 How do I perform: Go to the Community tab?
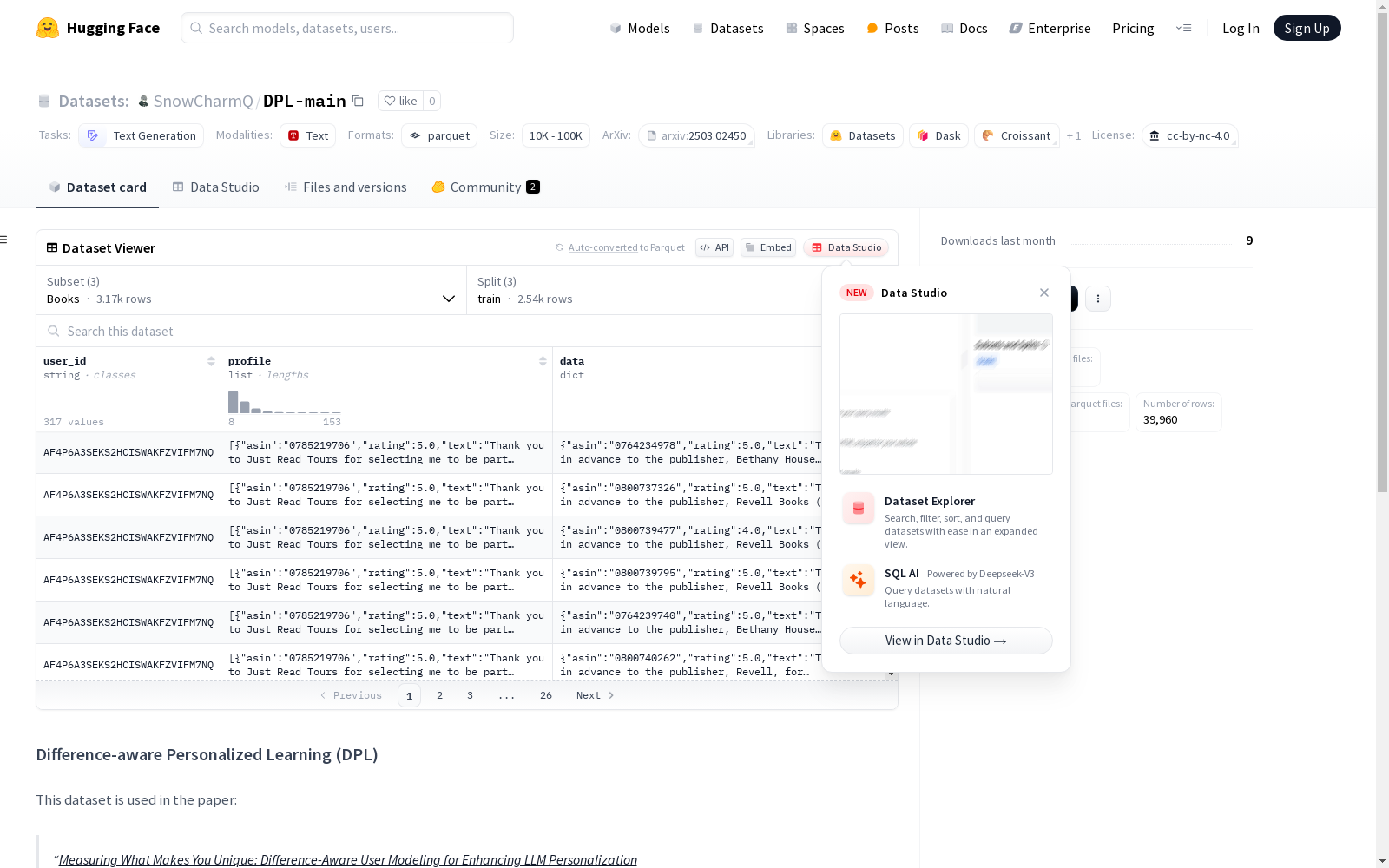pos(485,187)
